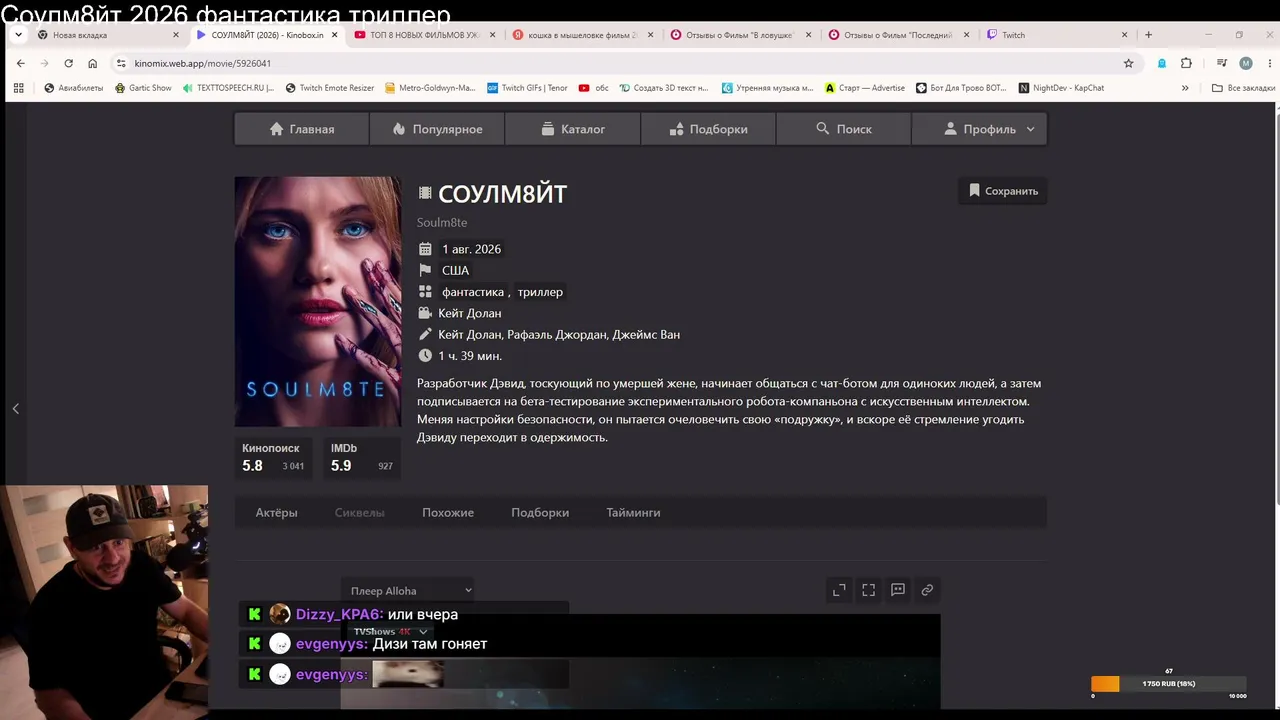Image resolution: width=1280 pixels, height=720 pixels.
Task: Click browser forward arrow button
Action: pyautogui.click(x=44, y=63)
